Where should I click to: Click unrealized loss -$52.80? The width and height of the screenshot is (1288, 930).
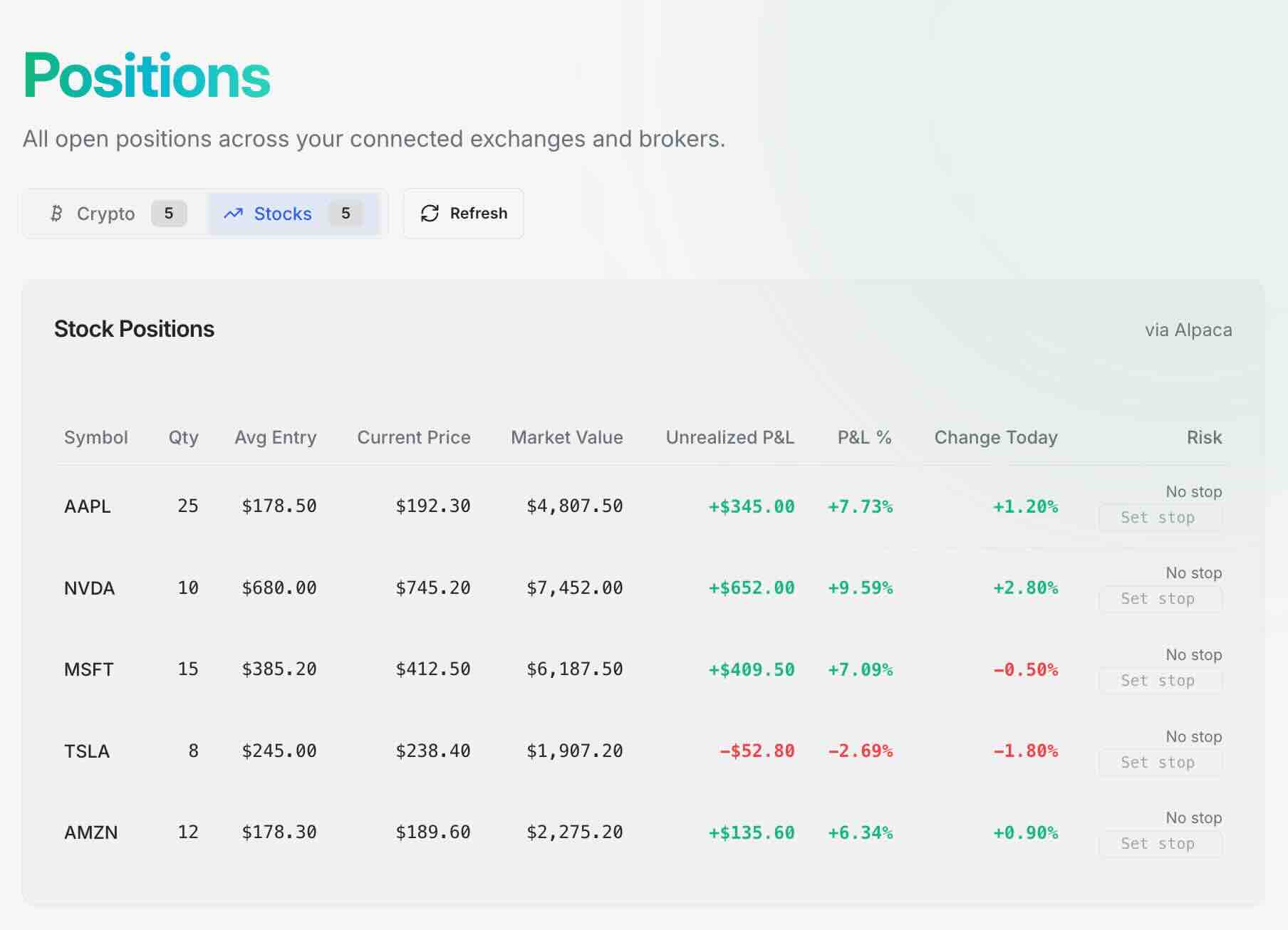click(x=757, y=751)
